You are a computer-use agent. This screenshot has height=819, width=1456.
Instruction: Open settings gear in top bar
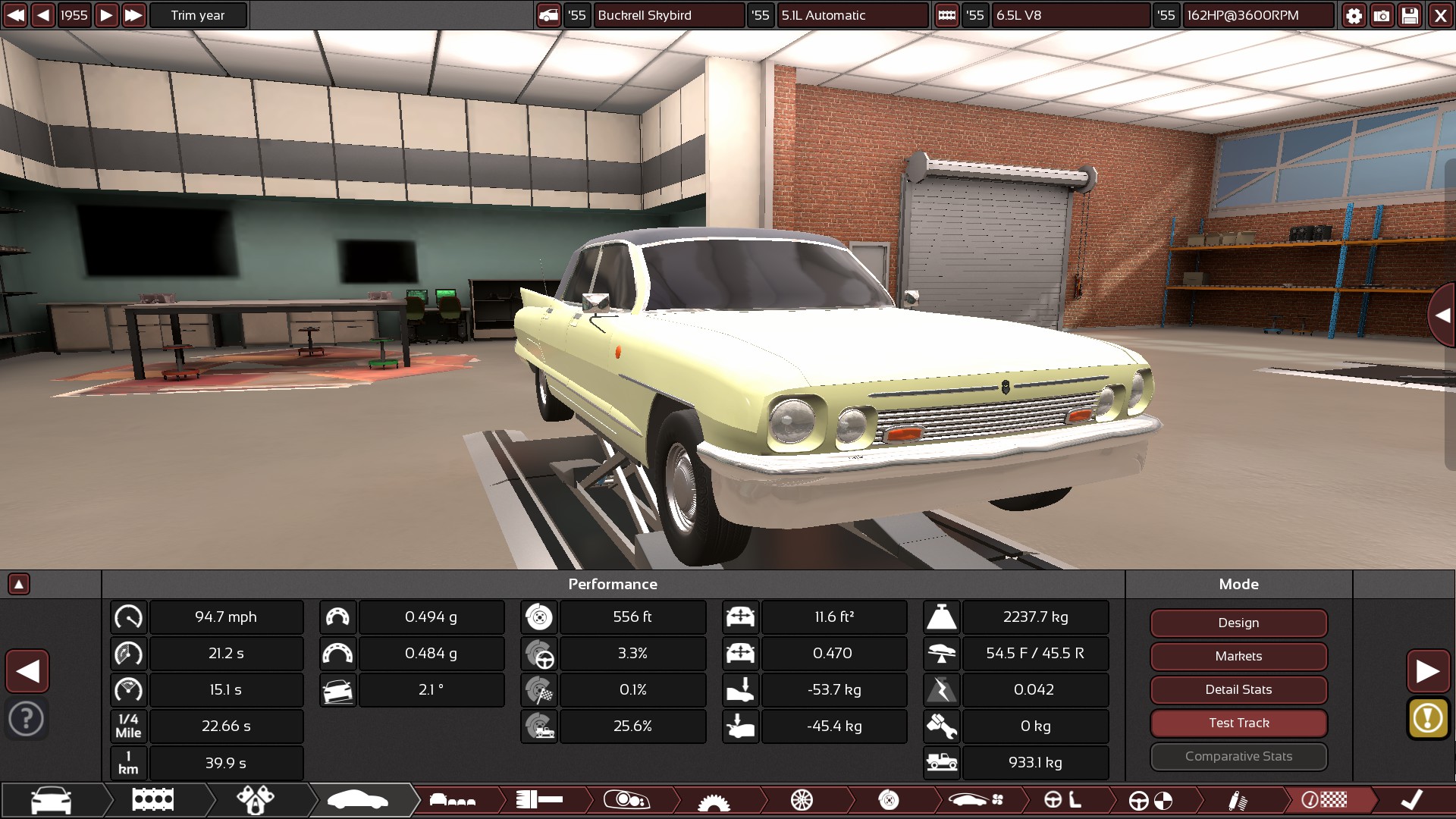1354,15
